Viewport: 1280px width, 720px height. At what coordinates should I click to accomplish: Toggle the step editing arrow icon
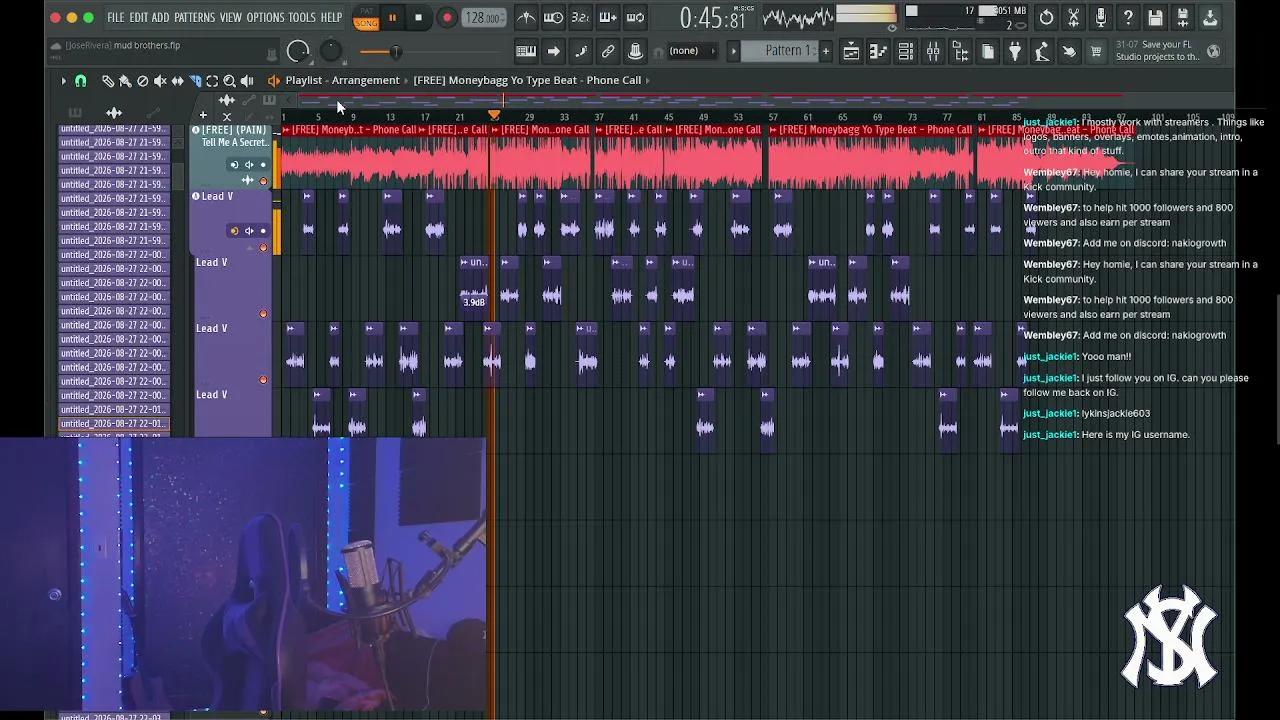553,51
